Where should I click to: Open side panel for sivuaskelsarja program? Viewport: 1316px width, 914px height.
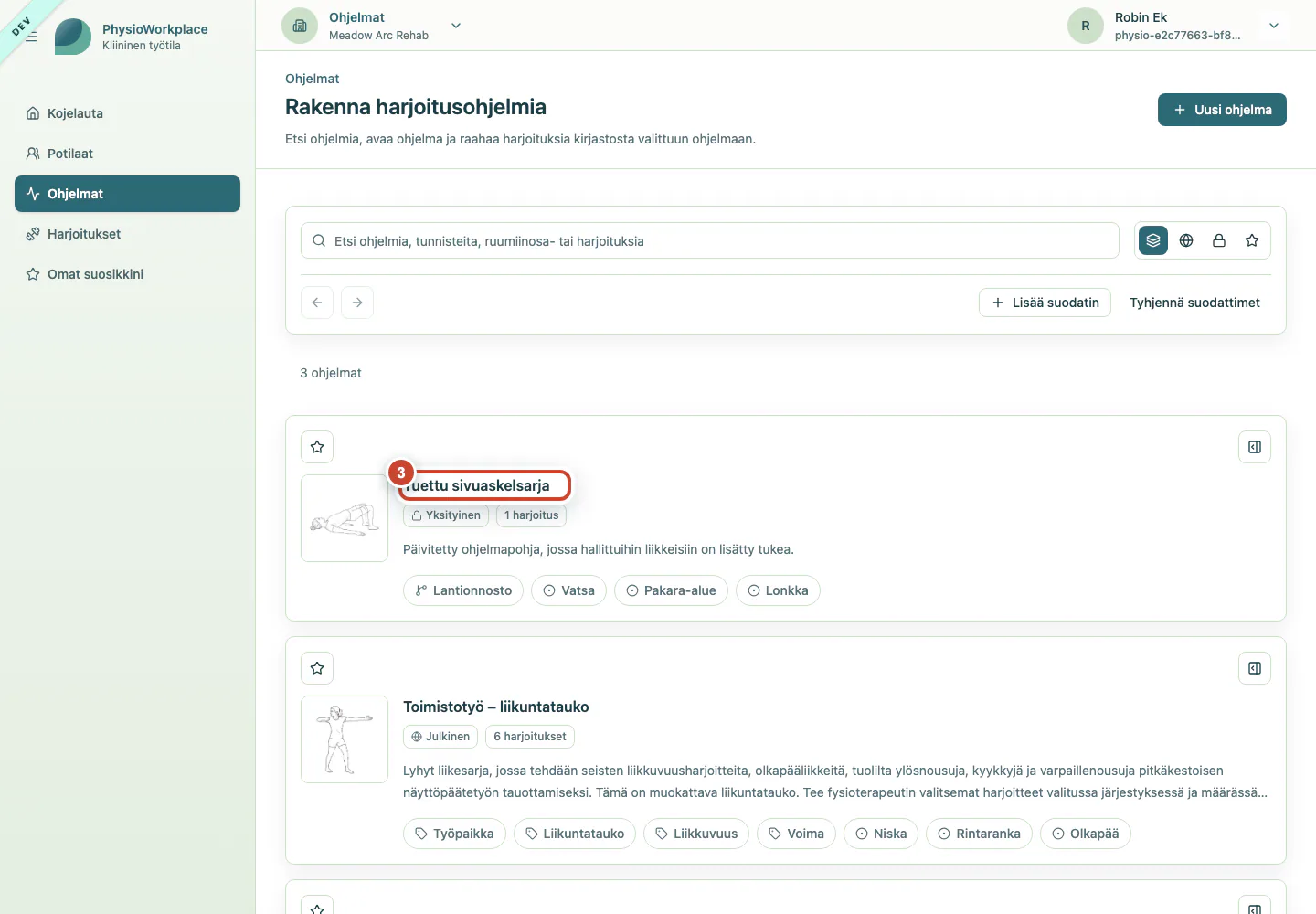(x=1255, y=447)
